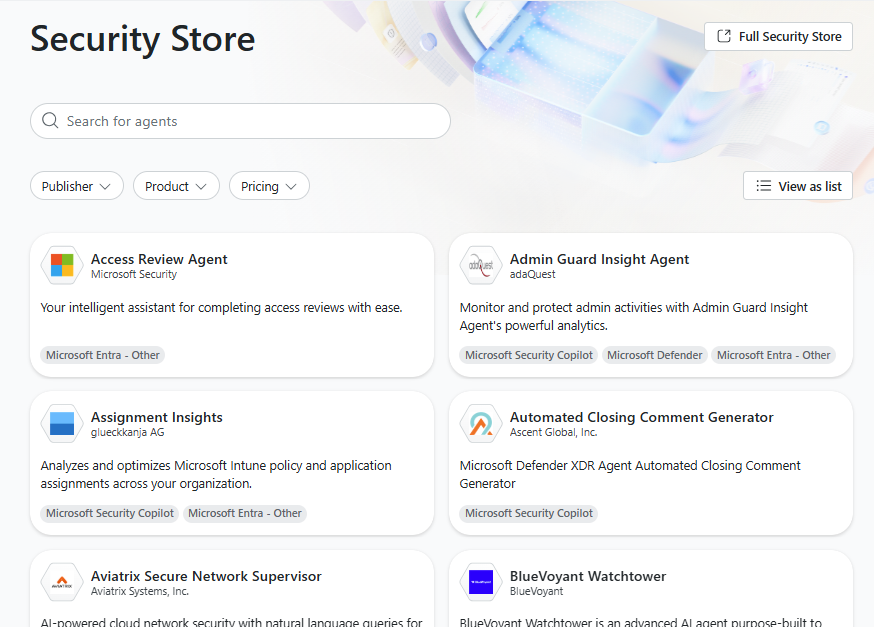
Task: Click the magnifying glass search icon
Action: coord(50,121)
